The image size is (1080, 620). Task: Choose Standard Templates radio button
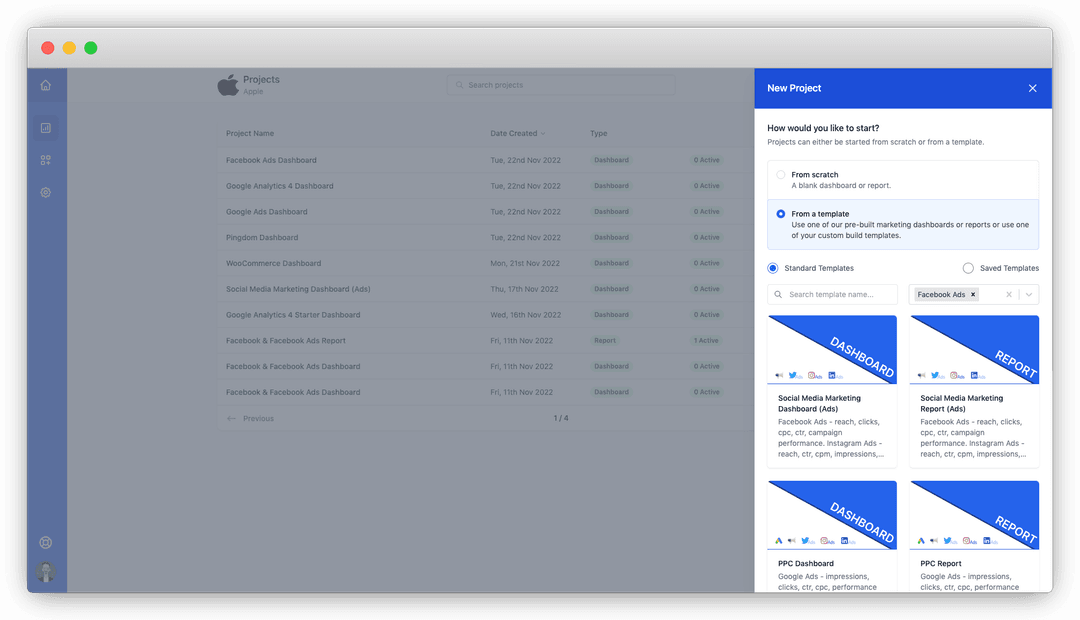point(773,268)
